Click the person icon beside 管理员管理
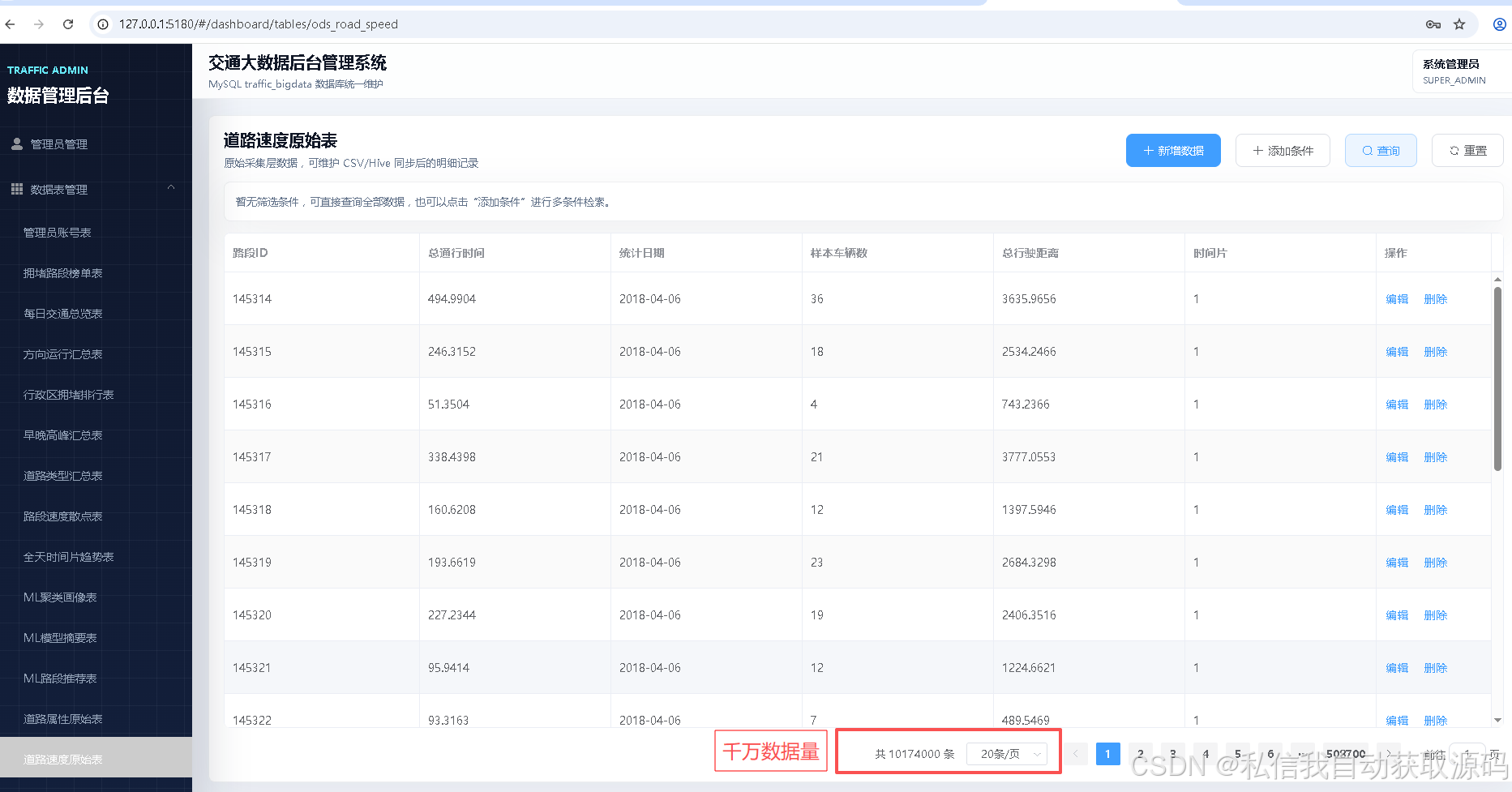1512x792 pixels. click(17, 143)
